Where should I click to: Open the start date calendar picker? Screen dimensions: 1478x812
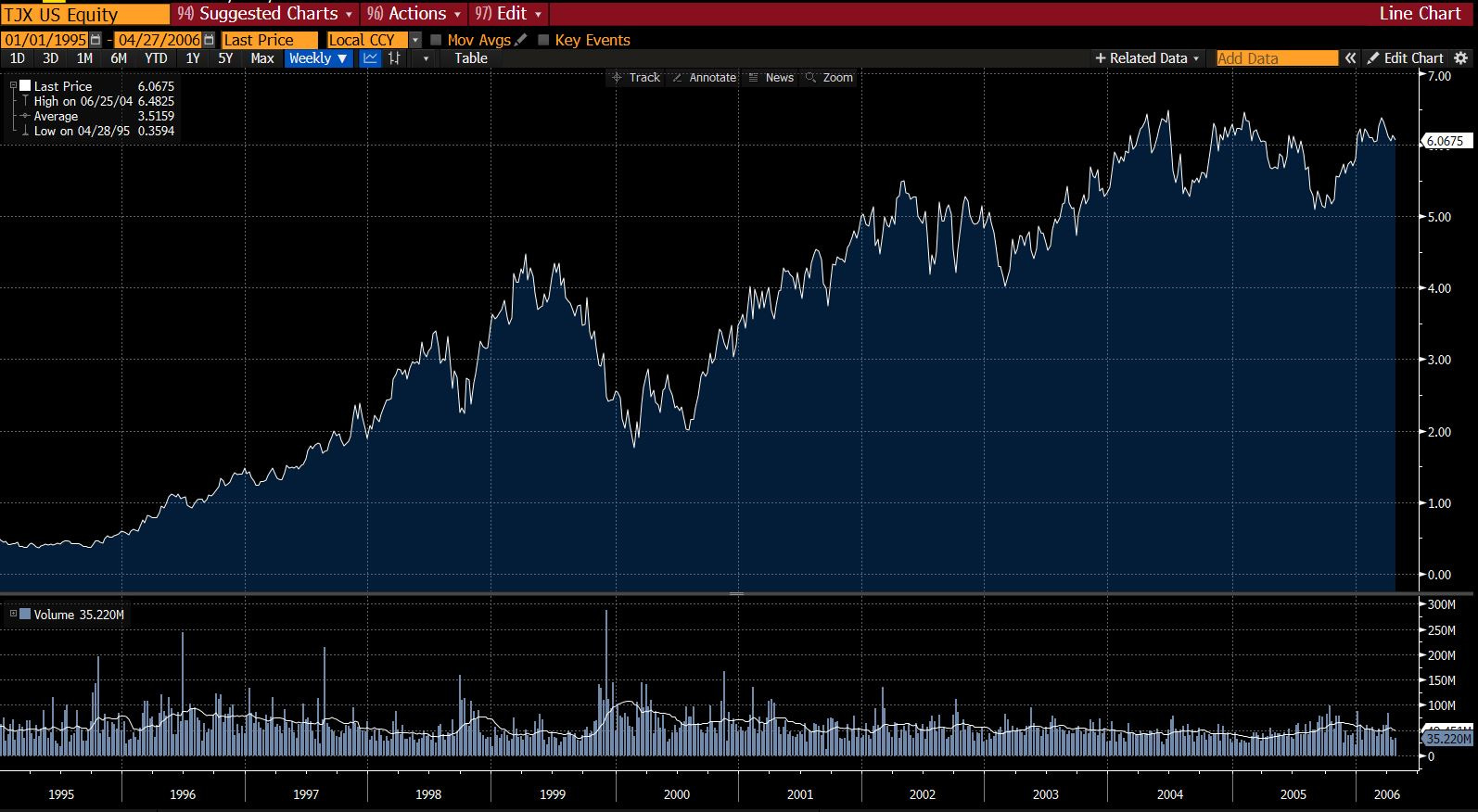tap(96, 40)
